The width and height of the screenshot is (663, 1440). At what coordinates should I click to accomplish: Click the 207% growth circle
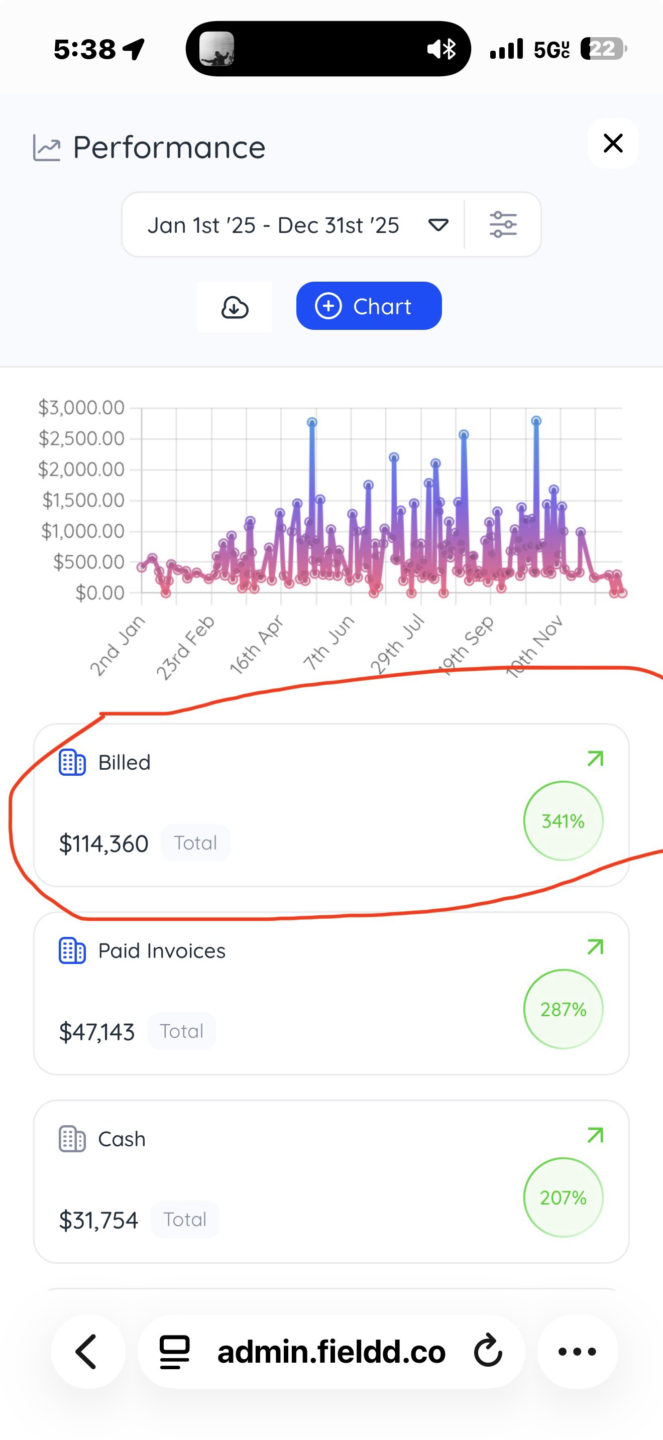[563, 1198]
